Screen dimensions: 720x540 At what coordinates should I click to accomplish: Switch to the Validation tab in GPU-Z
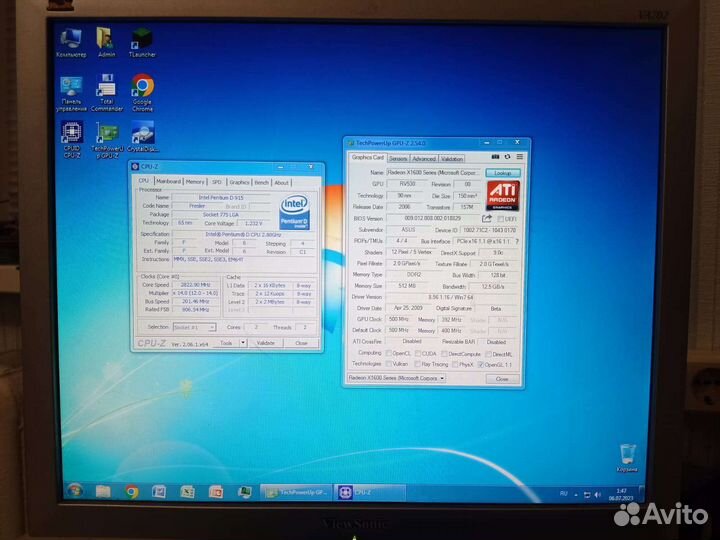click(452, 158)
